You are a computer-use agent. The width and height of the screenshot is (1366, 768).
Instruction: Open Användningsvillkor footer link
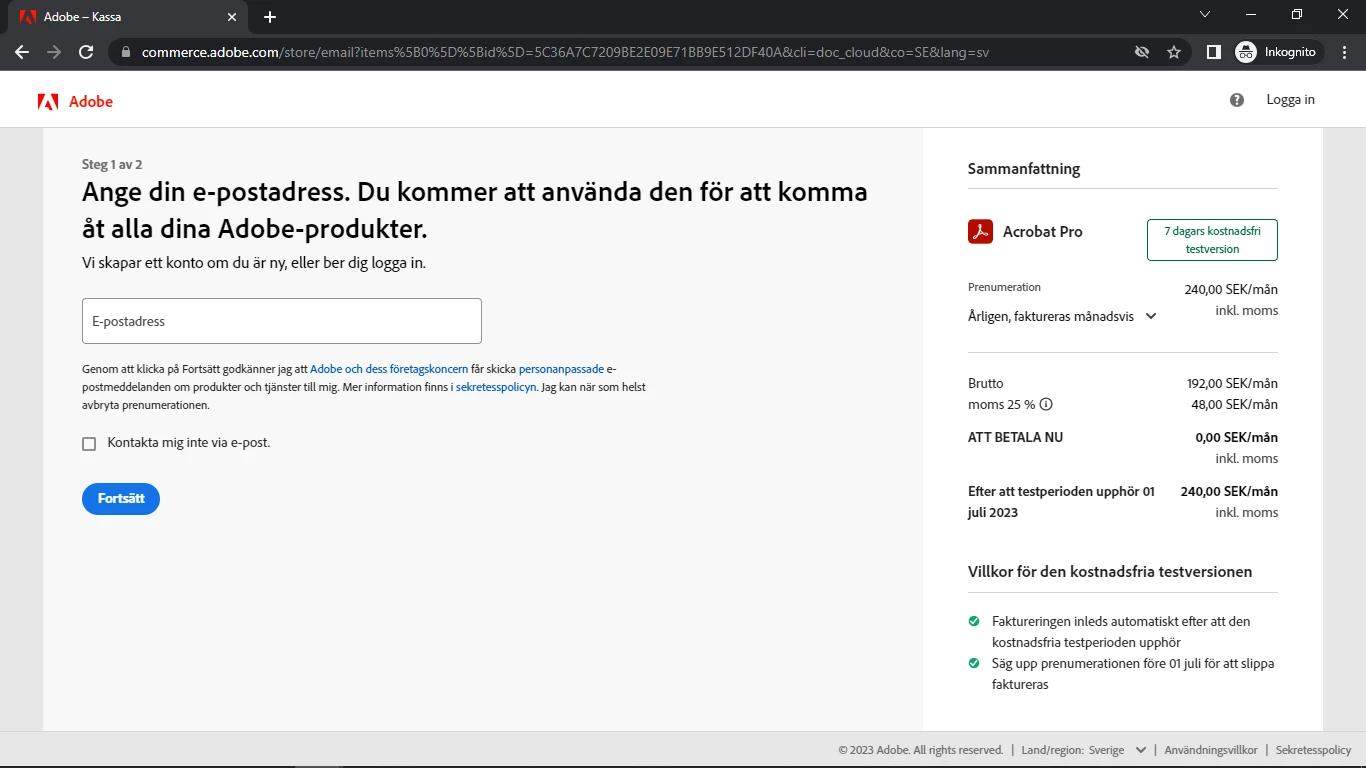pos(1210,750)
